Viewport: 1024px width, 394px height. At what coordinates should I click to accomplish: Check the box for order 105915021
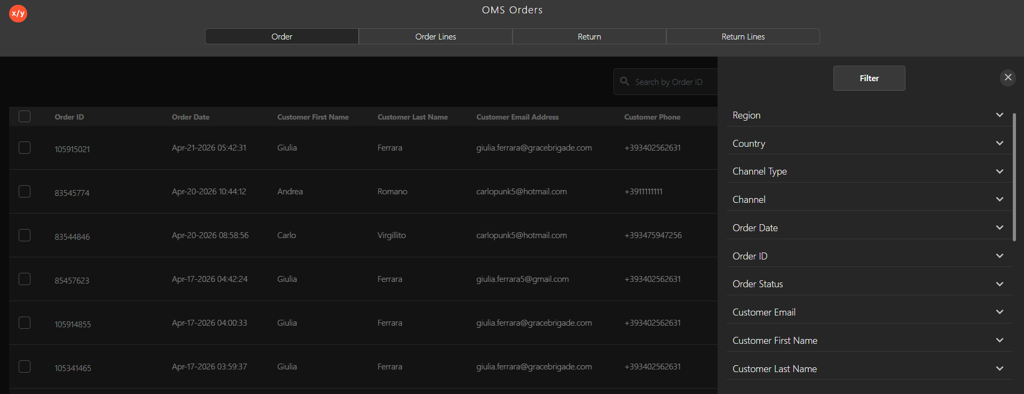coord(25,148)
